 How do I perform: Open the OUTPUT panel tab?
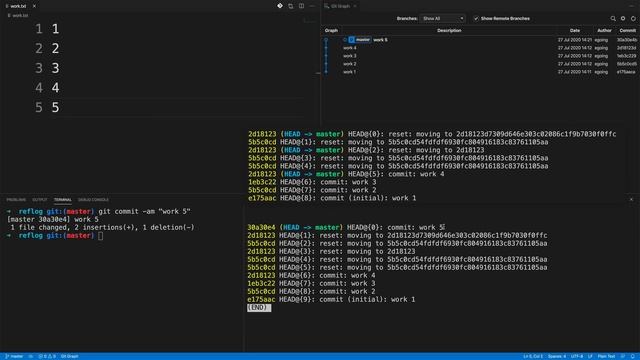coord(40,200)
